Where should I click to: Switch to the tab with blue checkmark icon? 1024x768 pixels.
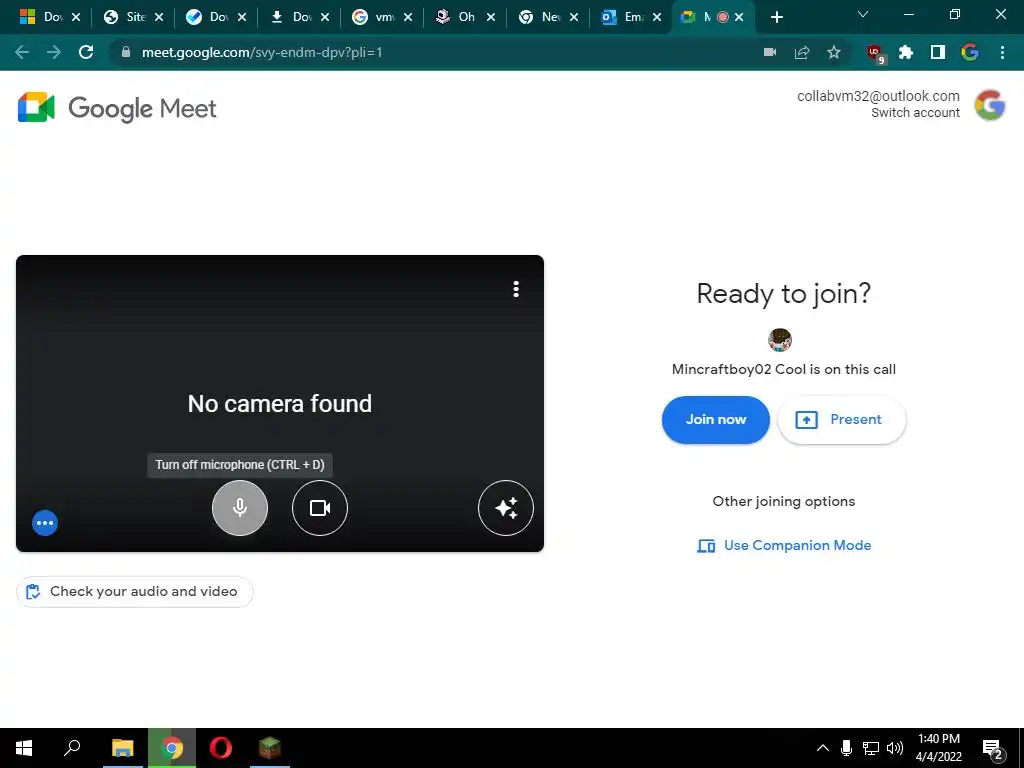pyautogui.click(x=207, y=17)
